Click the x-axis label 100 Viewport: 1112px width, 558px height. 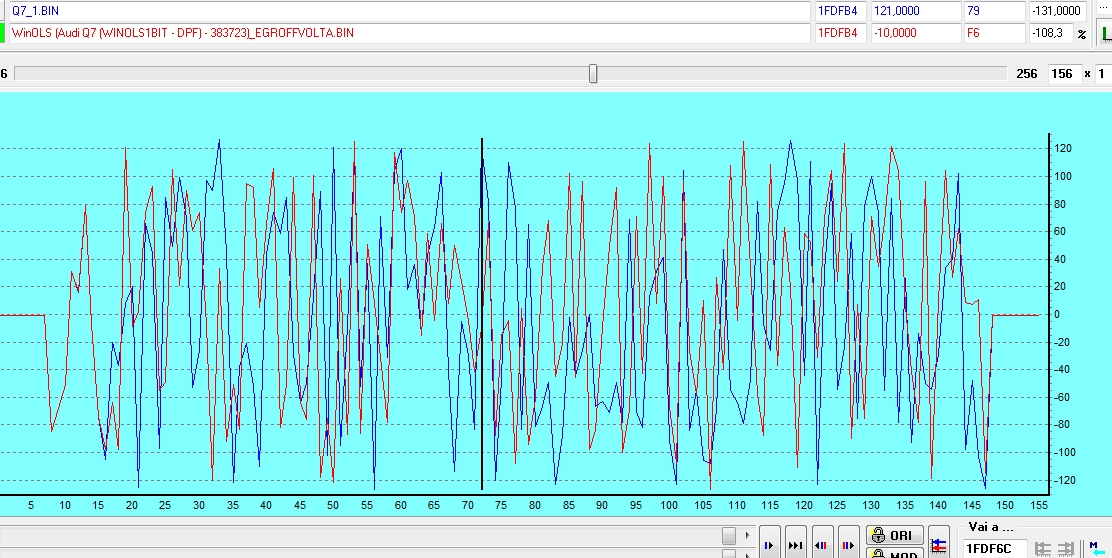(x=669, y=506)
